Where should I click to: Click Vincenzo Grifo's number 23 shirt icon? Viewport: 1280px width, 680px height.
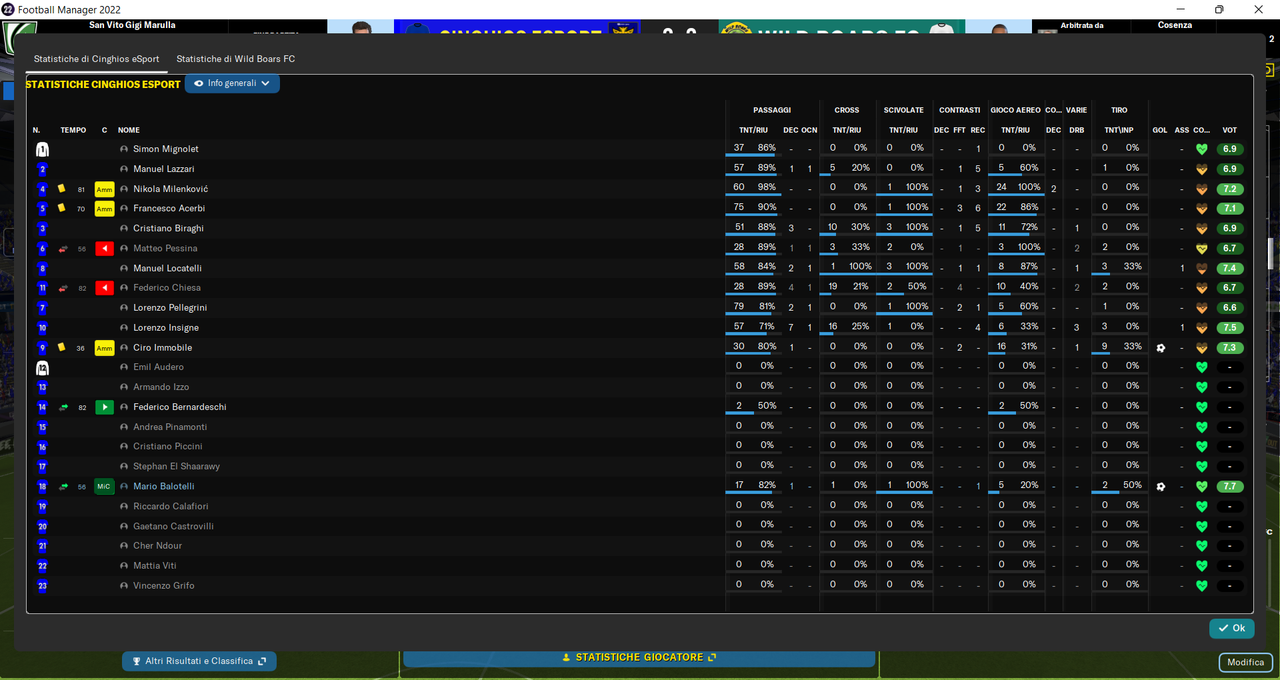[x=42, y=586]
